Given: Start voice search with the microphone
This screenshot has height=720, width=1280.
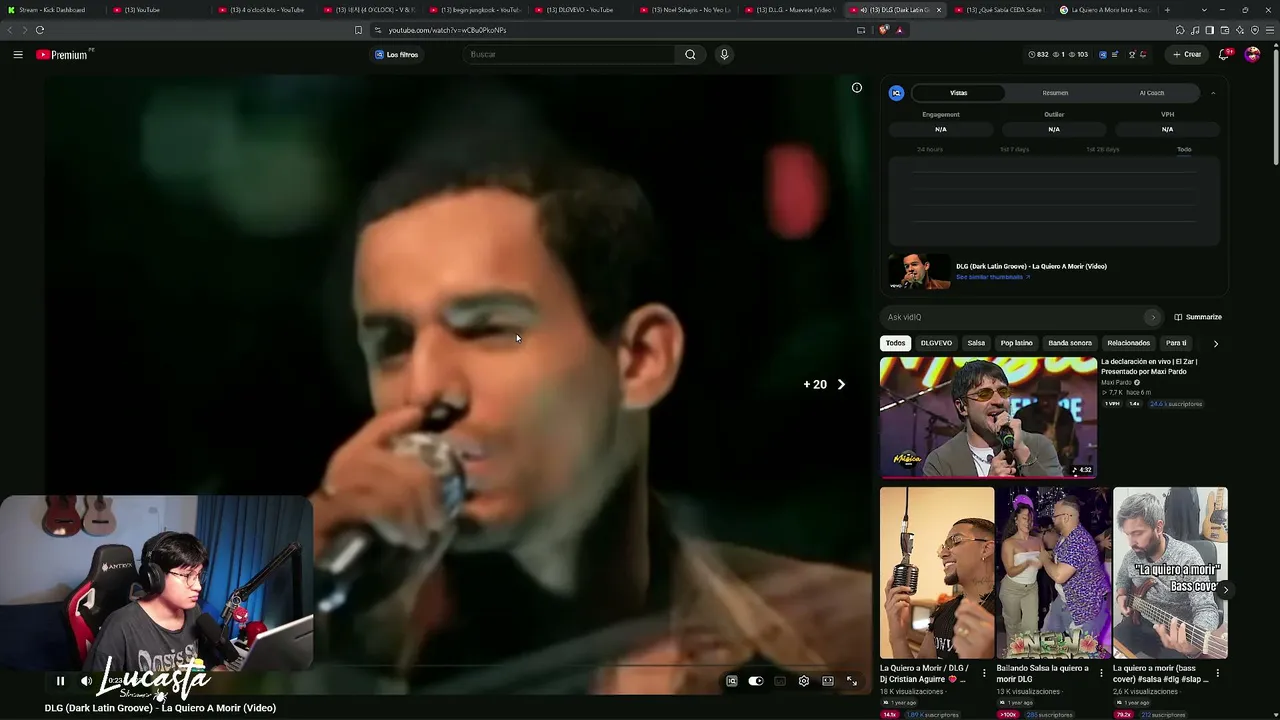Looking at the screenshot, I should click(724, 55).
